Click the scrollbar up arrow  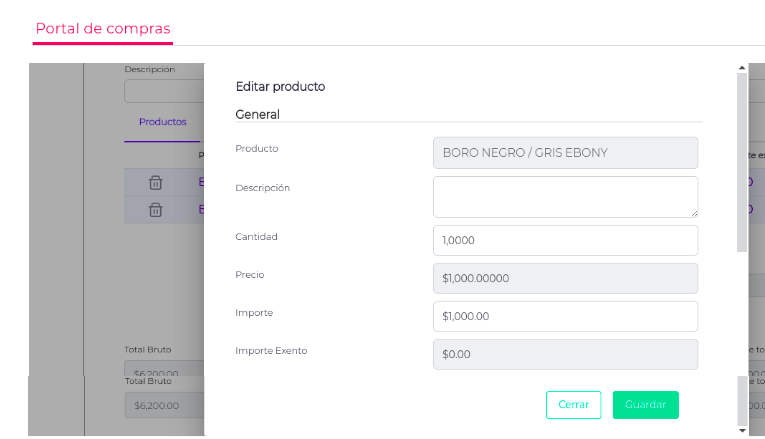741,68
